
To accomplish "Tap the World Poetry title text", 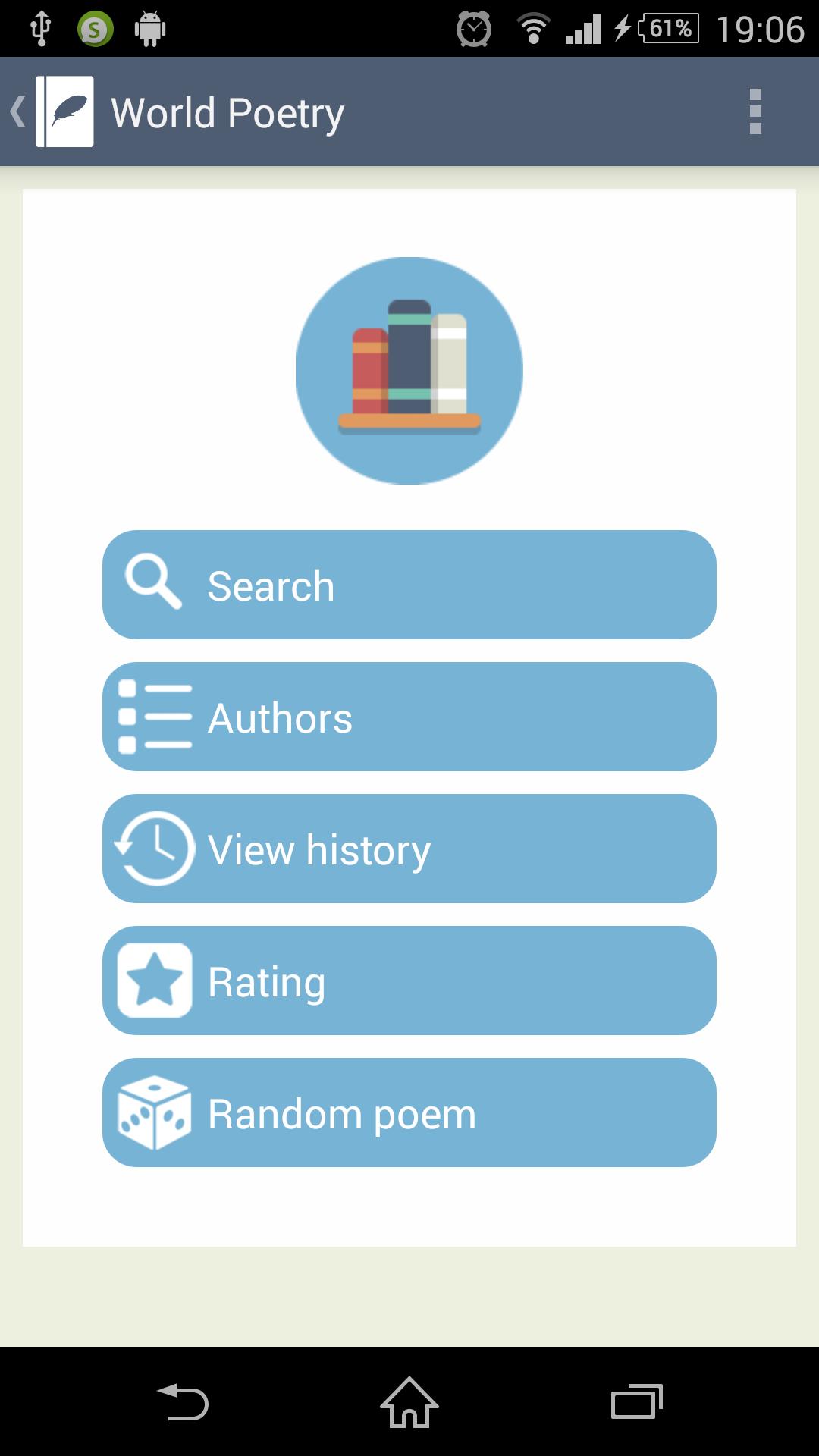I will (227, 113).
